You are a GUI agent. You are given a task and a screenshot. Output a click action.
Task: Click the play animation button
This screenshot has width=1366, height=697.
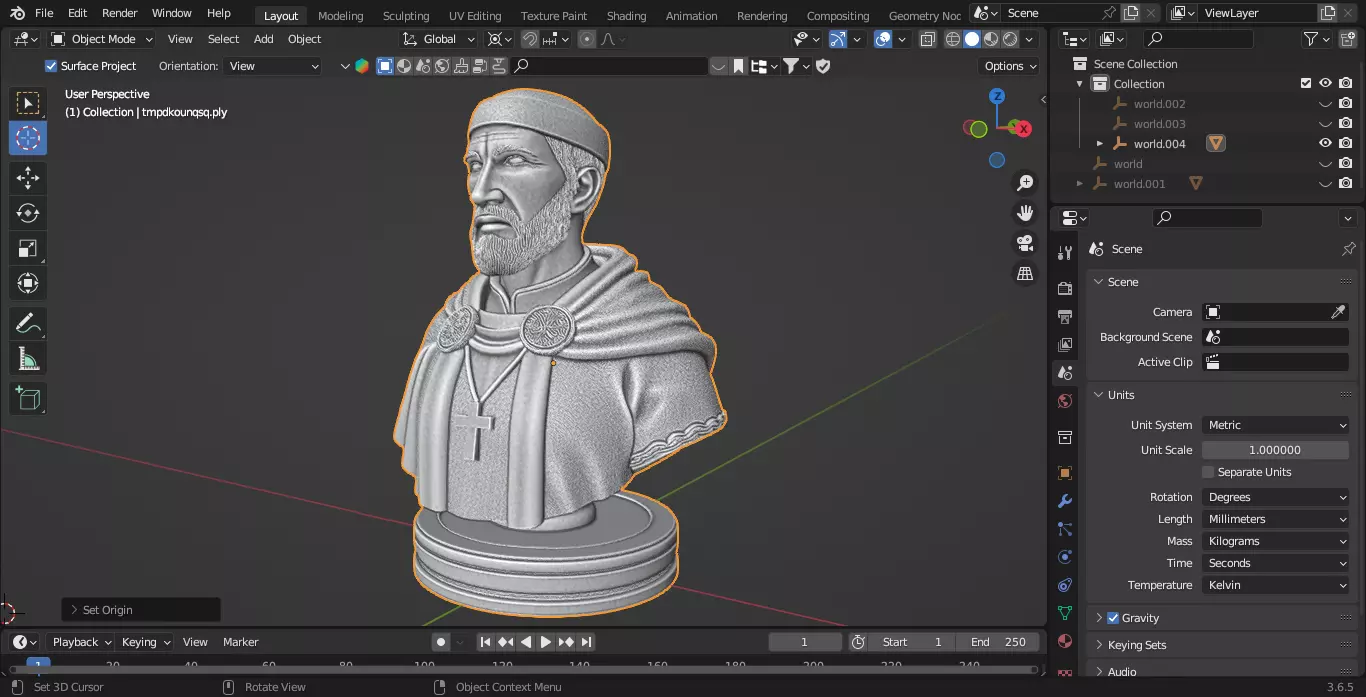click(546, 642)
